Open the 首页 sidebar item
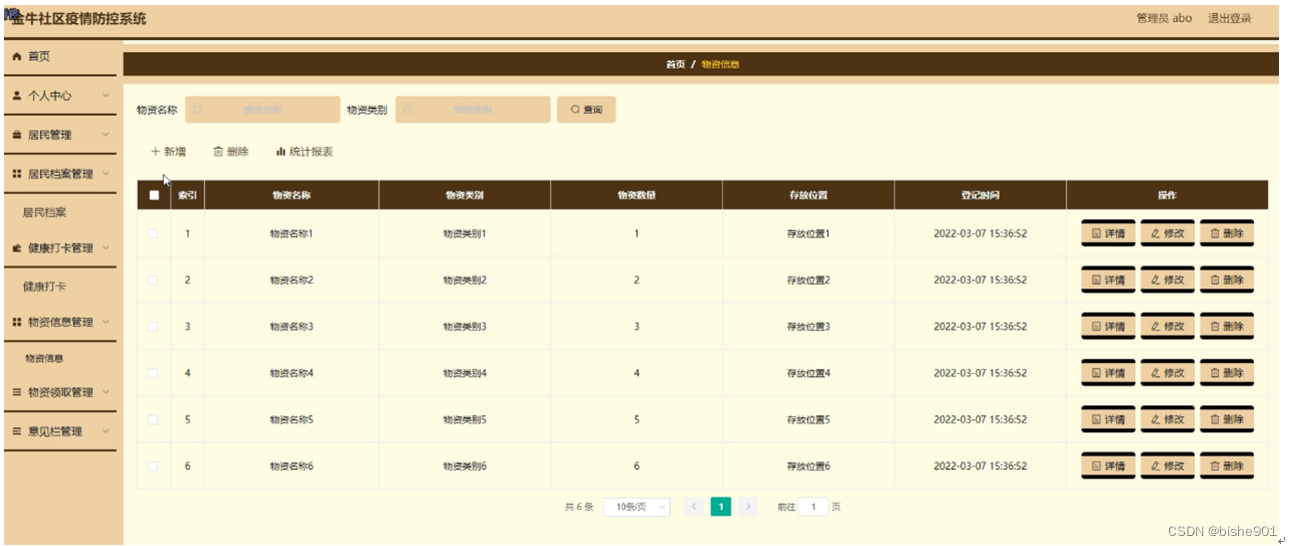Image resolution: width=1292 pixels, height=546 pixels. pos(60,57)
